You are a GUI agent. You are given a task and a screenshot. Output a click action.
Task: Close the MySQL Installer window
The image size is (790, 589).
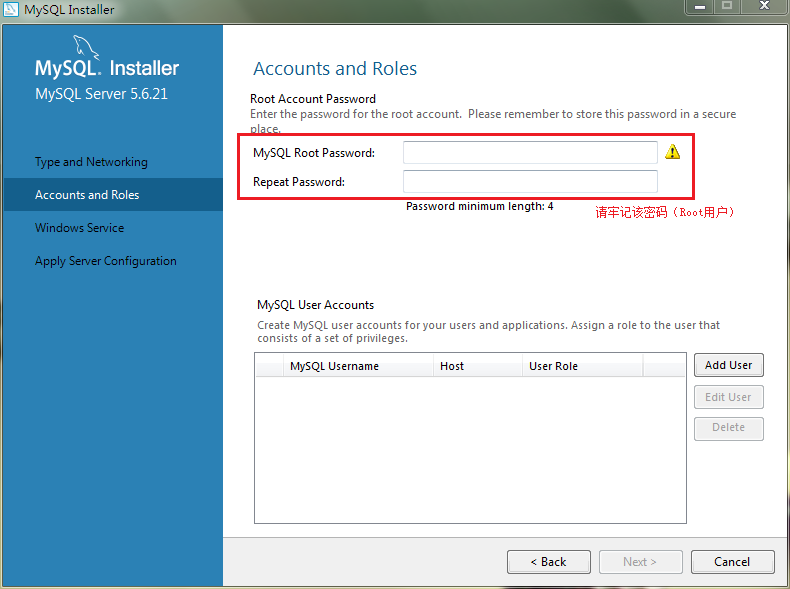click(765, 7)
